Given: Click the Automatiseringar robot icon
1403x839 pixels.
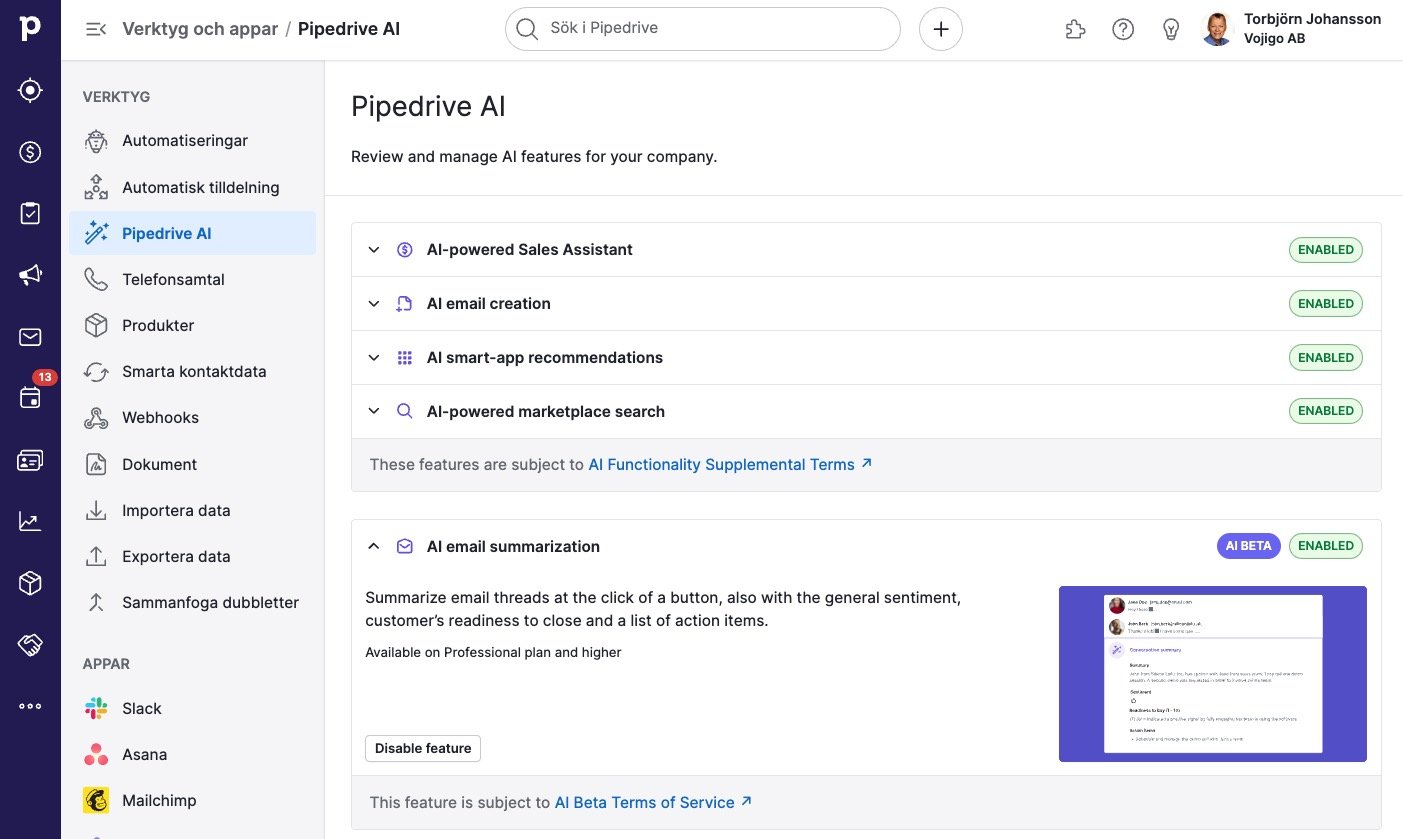Looking at the screenshot, I should [x=96, y=141].
